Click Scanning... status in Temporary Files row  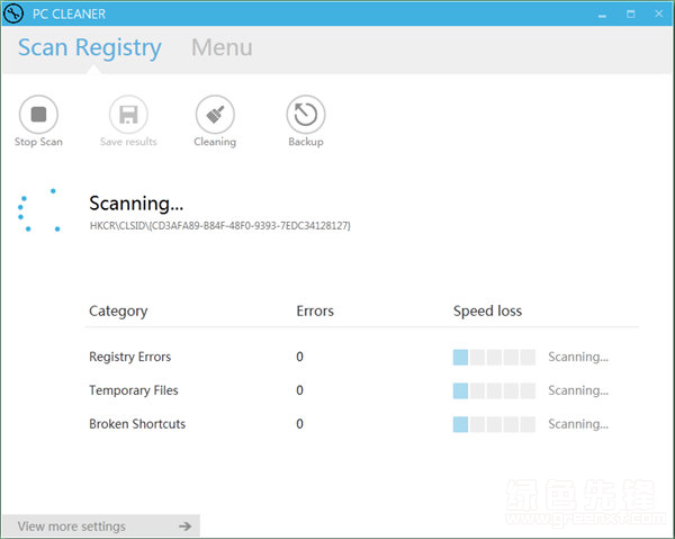578,390
